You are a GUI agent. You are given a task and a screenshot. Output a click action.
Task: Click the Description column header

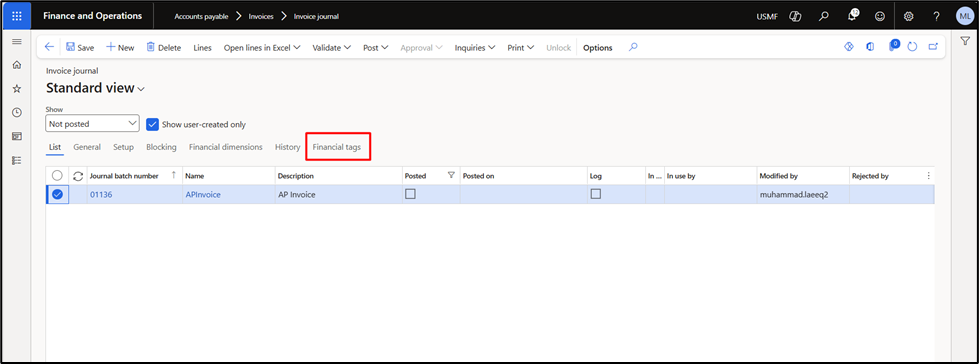click(x=296, y=176)
